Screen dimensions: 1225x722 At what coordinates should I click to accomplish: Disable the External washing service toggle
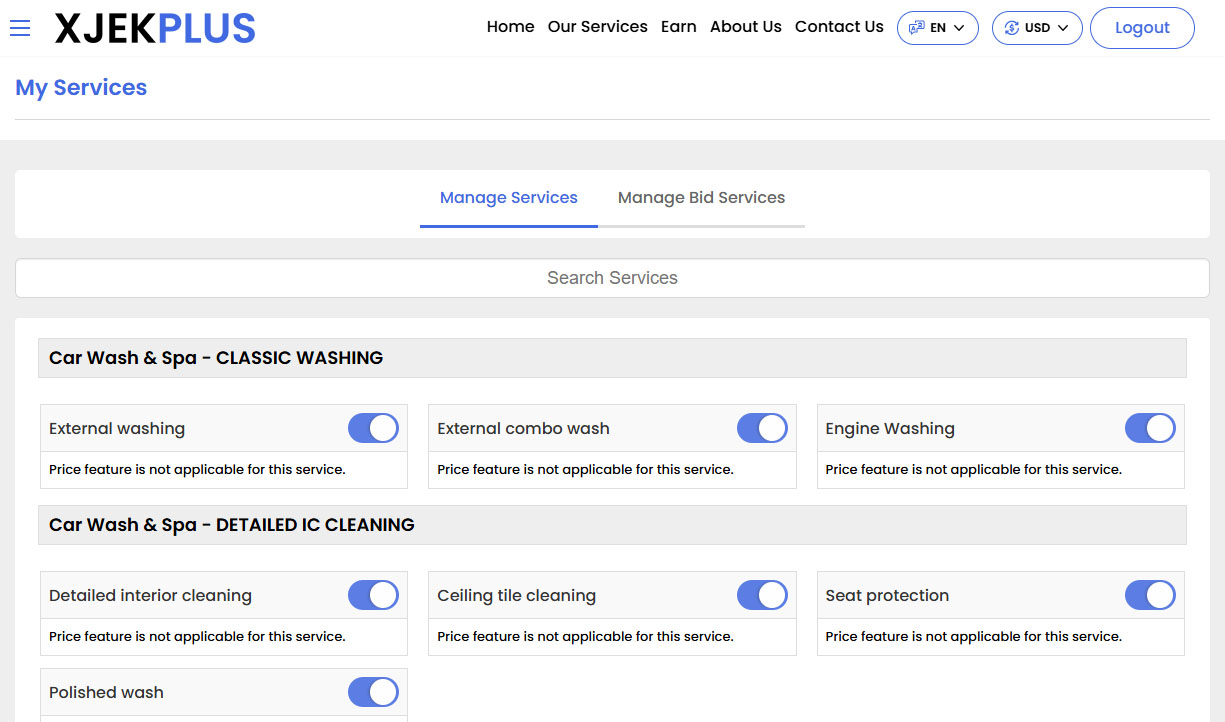pyautogui.click(x=373, y=428)
